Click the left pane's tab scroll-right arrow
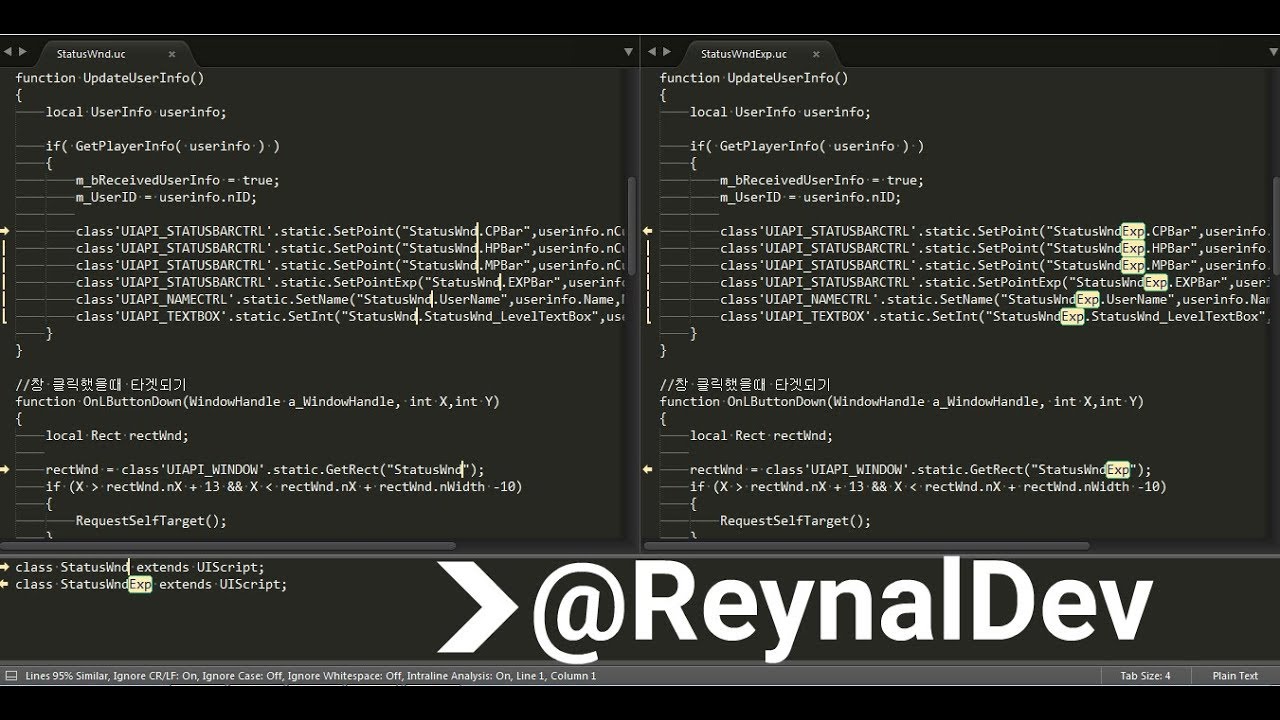Image resolution: width=1280 pixels, height=720 pixels. click(22, 51)
